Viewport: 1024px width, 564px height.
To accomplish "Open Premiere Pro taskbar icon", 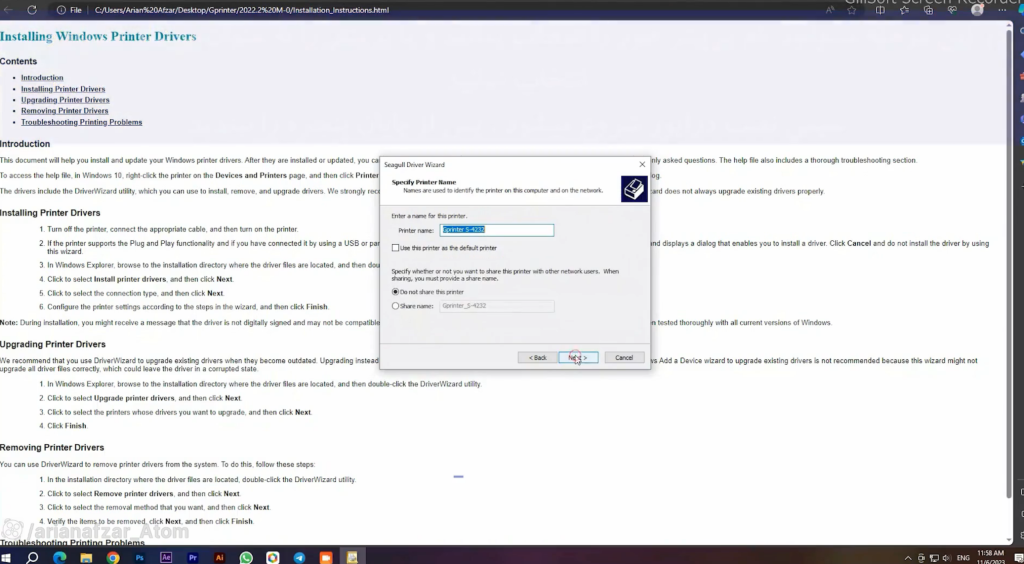I will pyautogui.click(x=193, y=557).
